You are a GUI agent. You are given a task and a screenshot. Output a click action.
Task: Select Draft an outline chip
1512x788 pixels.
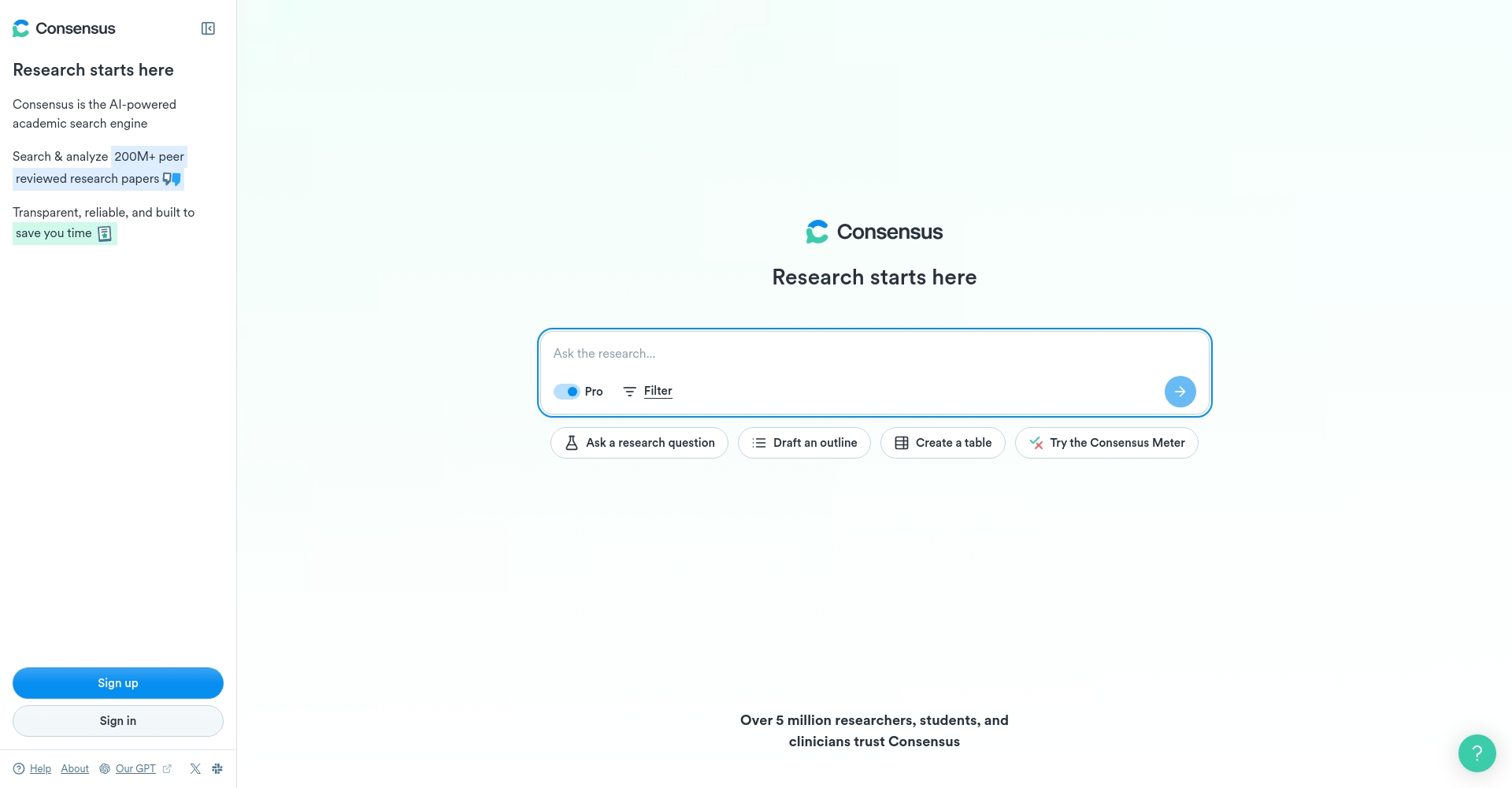804,443
